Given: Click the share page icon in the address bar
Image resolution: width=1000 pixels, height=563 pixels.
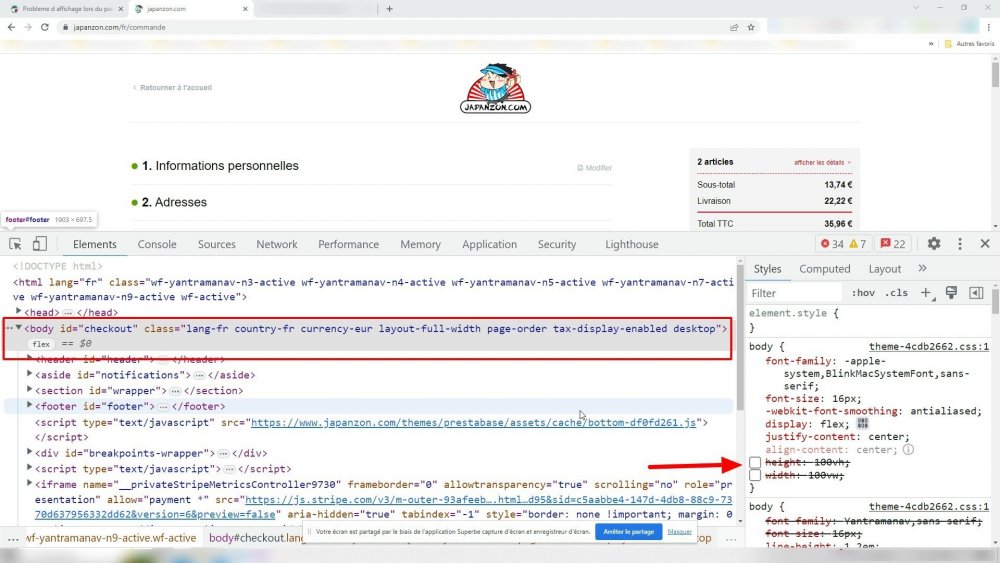Looking at the screenshot, I should click(x=734, y=27).
